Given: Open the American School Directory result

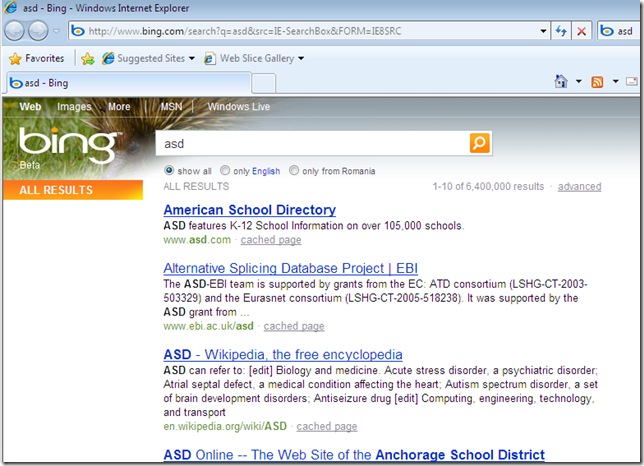Looking at the screenshot, I should (249, 210).
